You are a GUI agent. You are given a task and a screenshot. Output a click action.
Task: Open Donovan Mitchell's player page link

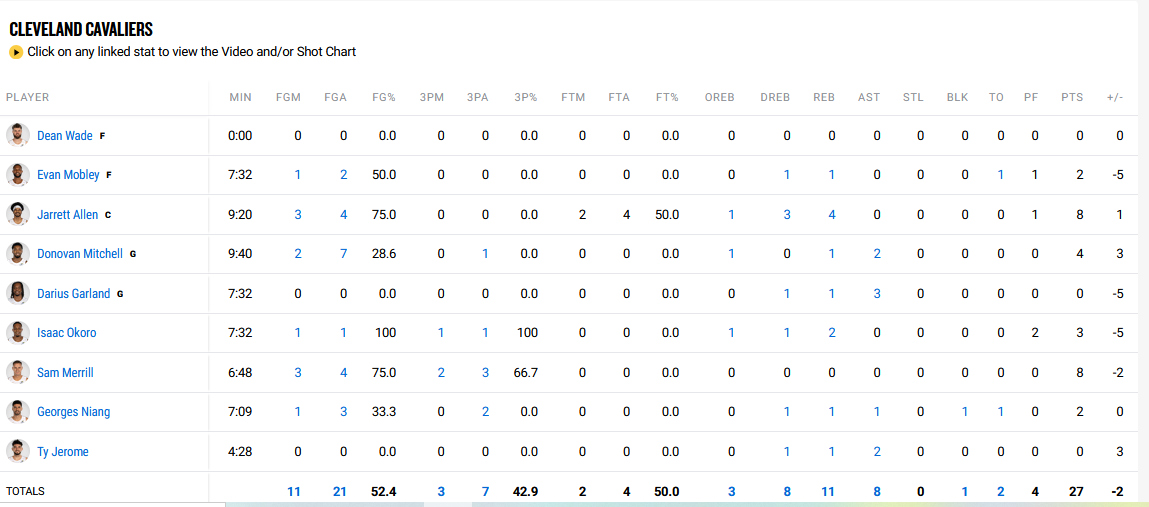pyautogui.click(x=80, y=254)
